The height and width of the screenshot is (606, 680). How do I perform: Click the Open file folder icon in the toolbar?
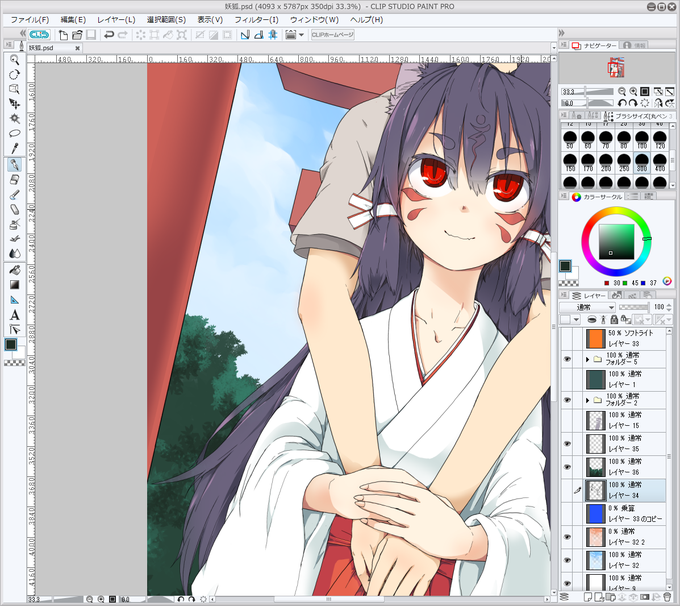(x=77, y=35)
